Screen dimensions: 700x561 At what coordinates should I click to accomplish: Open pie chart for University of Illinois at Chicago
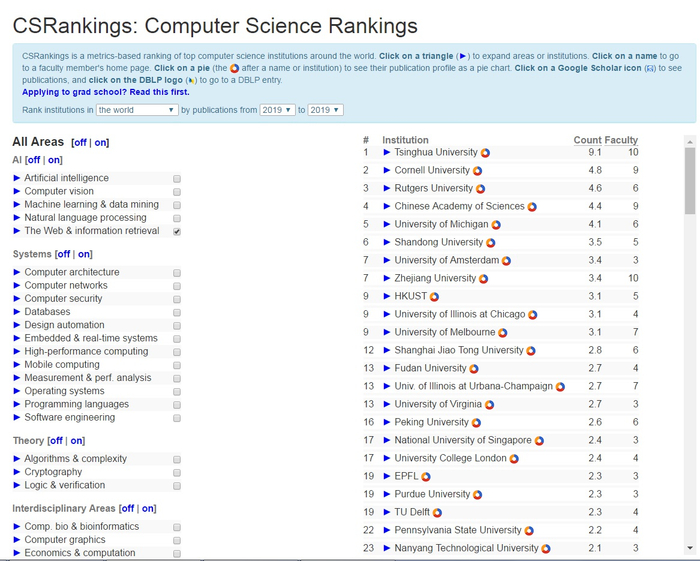(533, 315)
